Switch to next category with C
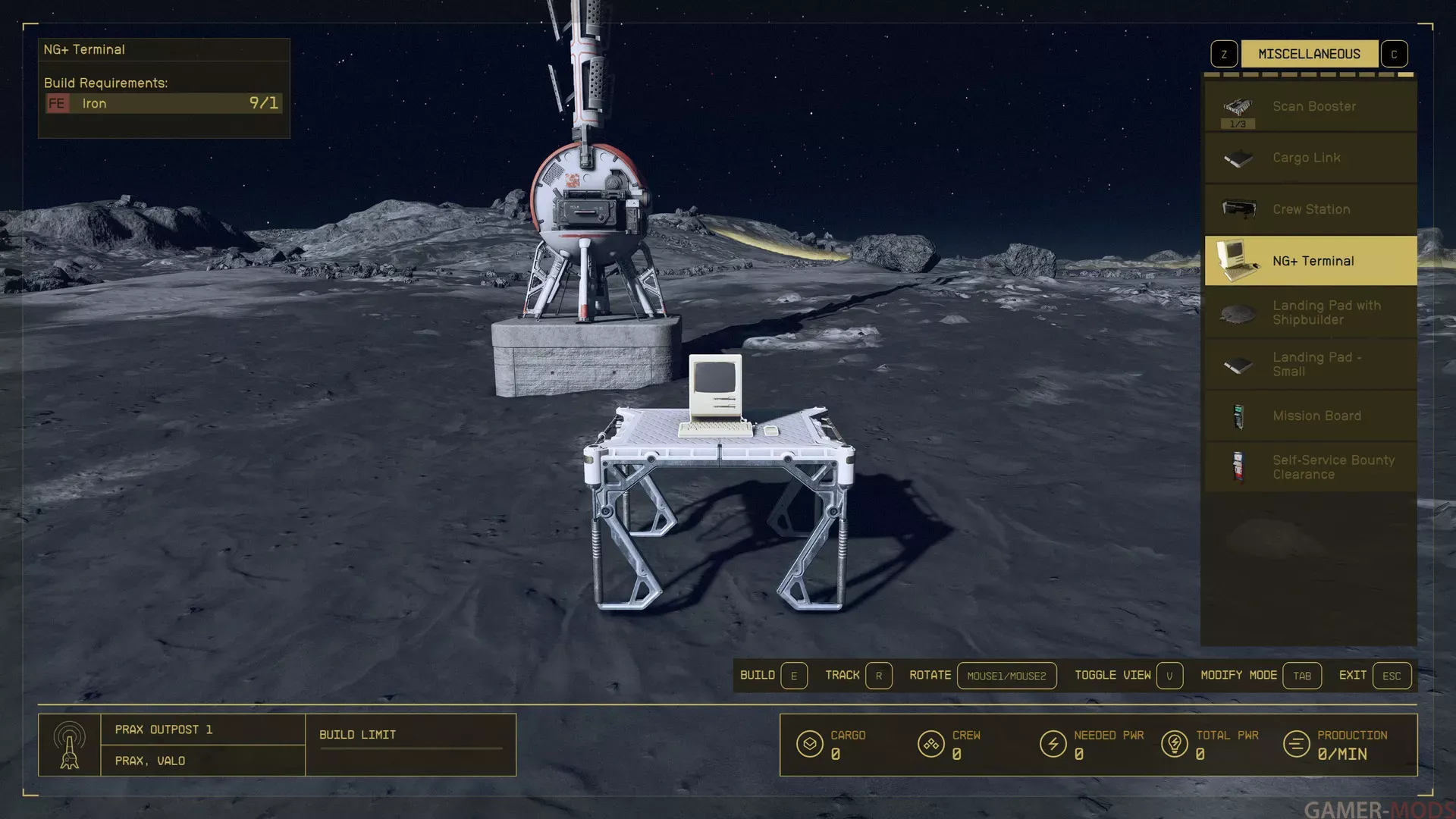Screen dimensions: 1456x819 pos(1394,55)
